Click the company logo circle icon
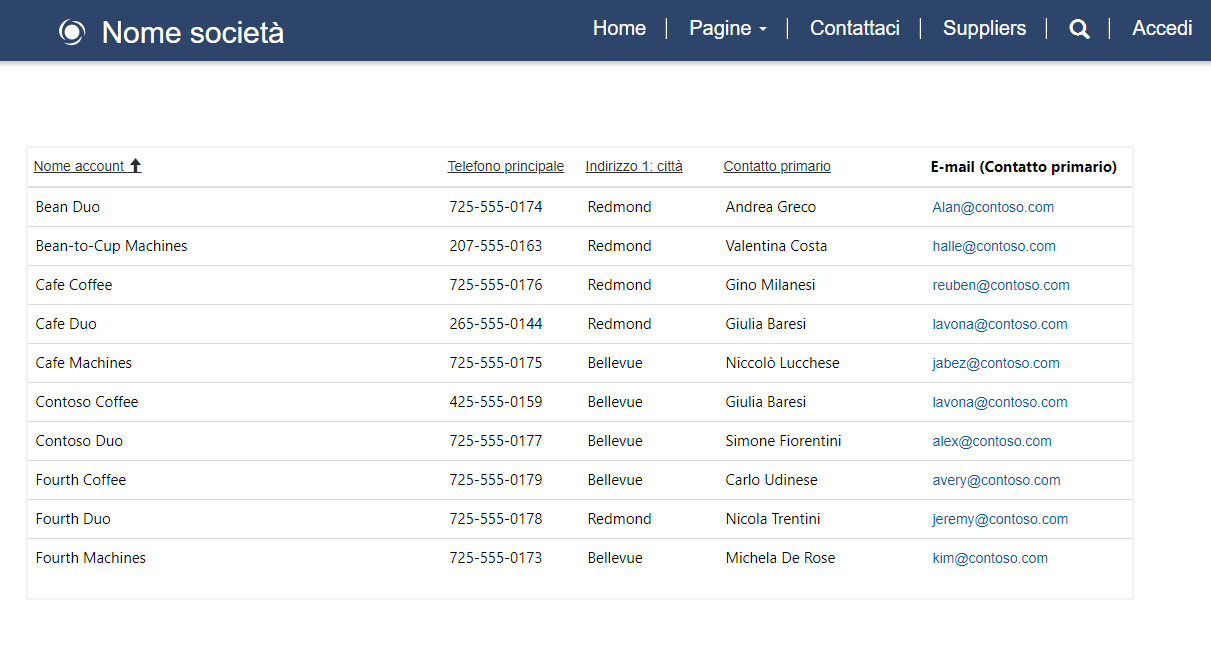The width and height of the screenshot is (1211, 645). pyautogui.click(x=72, y=32)
